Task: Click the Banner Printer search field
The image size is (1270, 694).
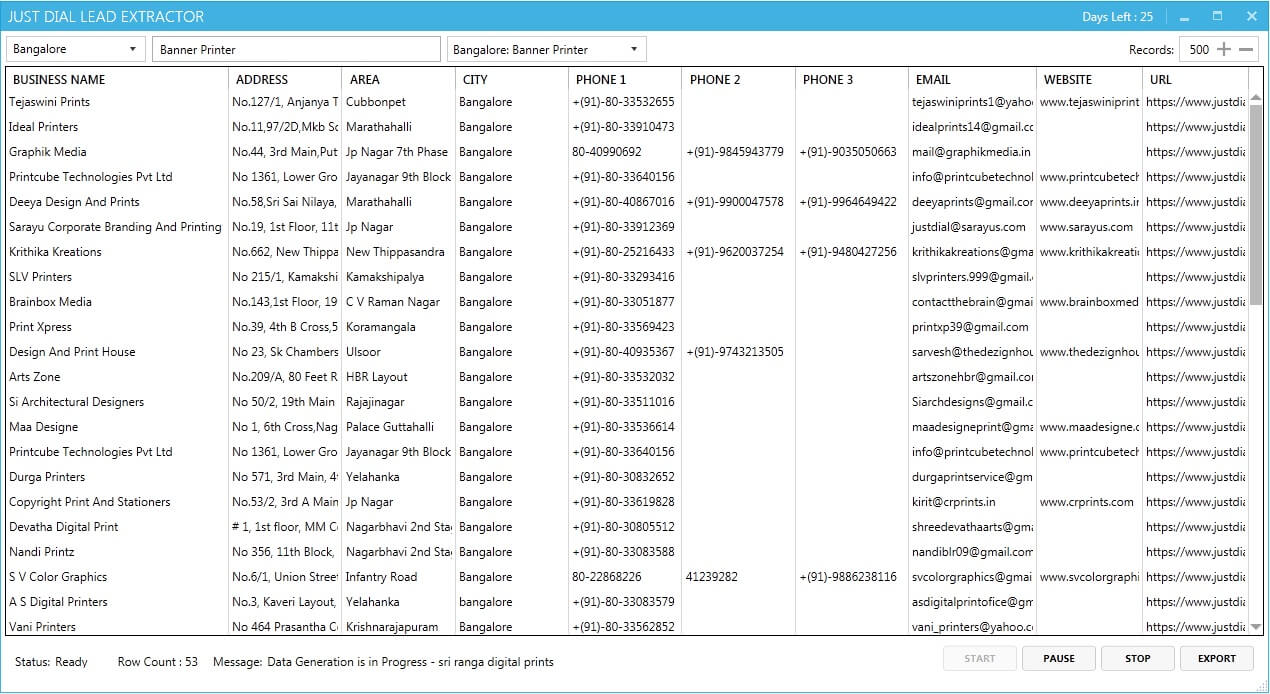Action: tap(296, 49)
